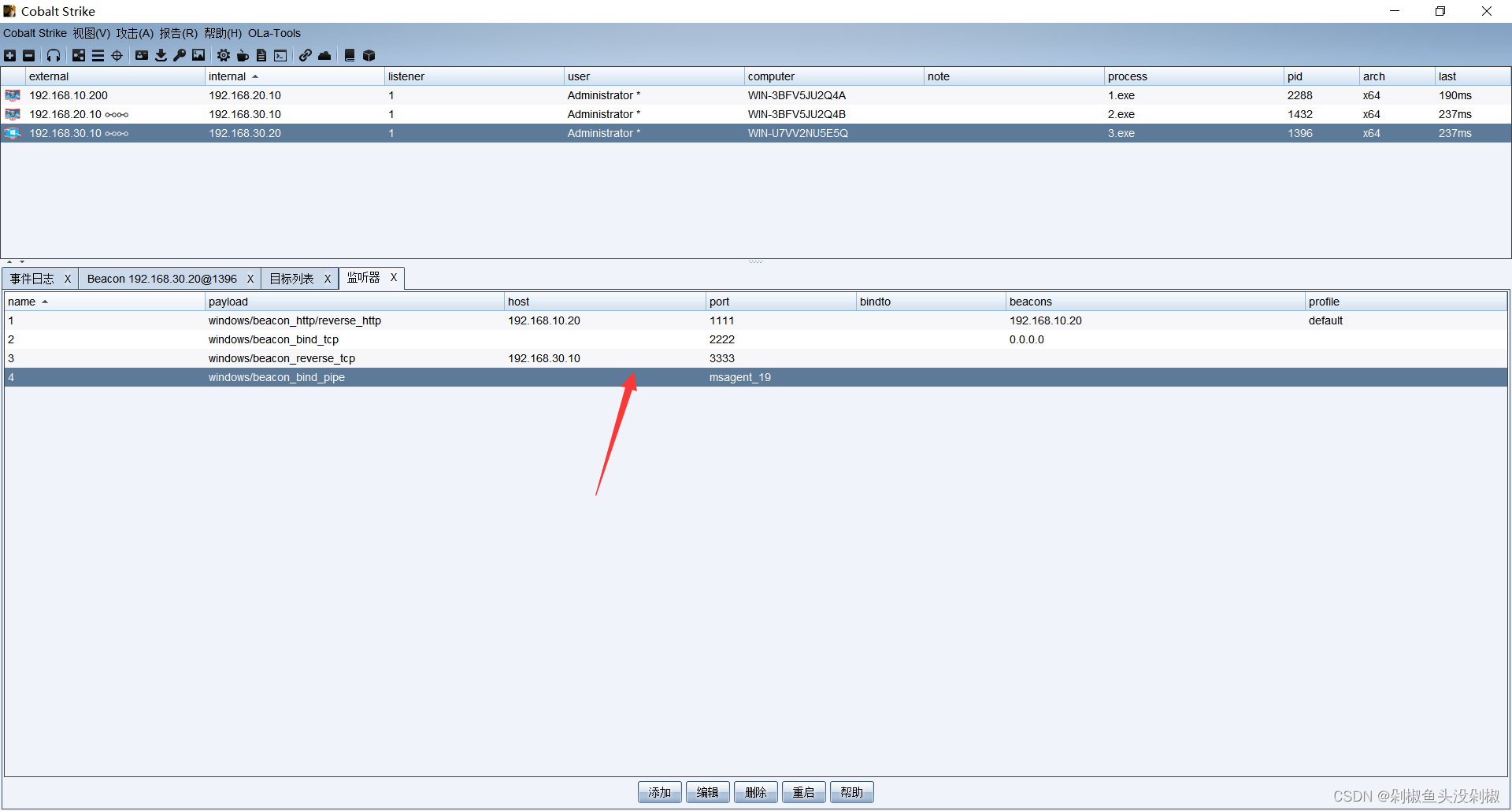This screenshot has width=1512, height=811.
Task: Sort listeners by the profile column
Action: 1406,302
